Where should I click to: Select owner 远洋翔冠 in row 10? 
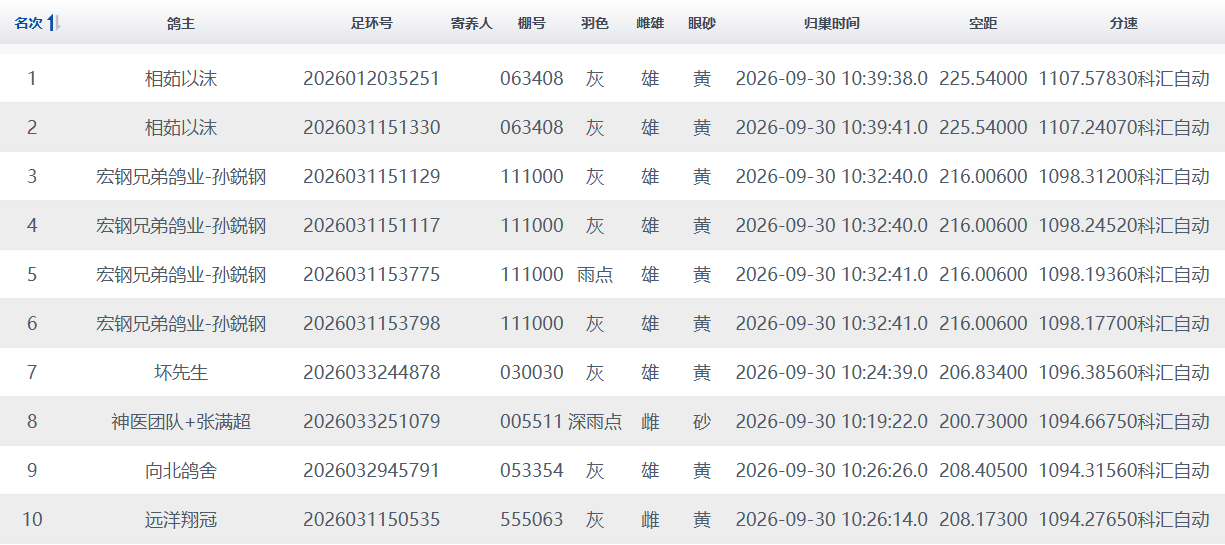click(181, 519)
